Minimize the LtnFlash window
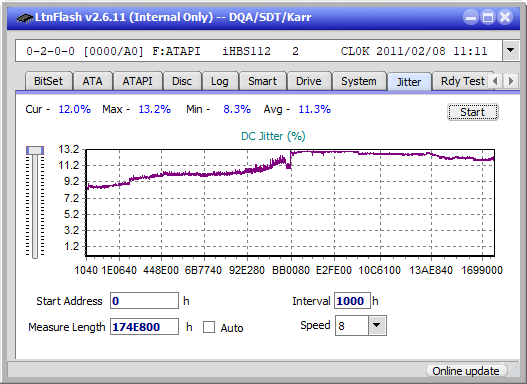 (471, 17)
